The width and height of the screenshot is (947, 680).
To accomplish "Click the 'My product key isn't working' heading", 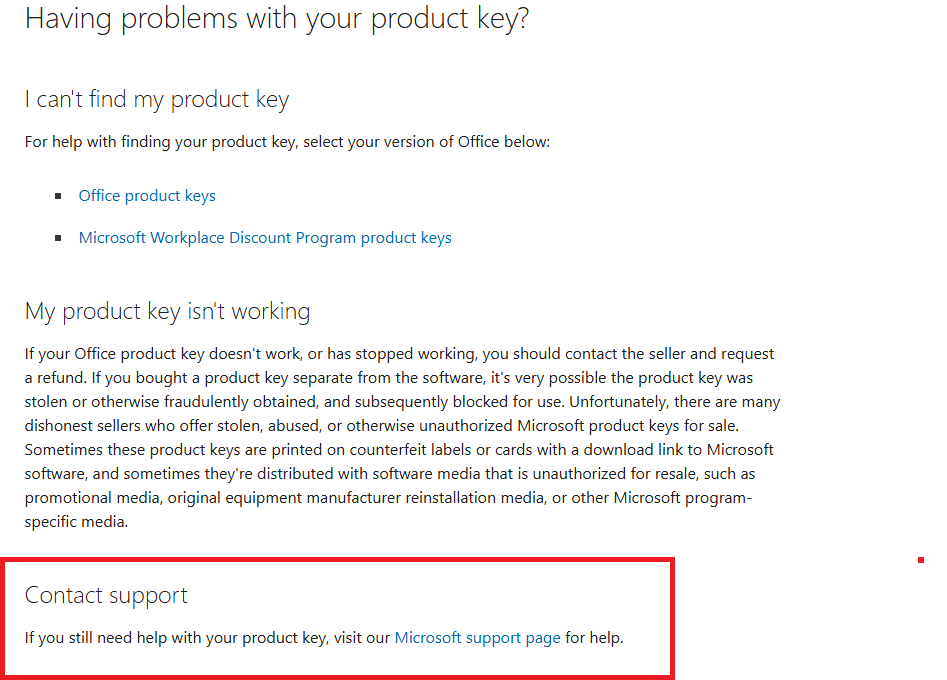I will point(167,312).
